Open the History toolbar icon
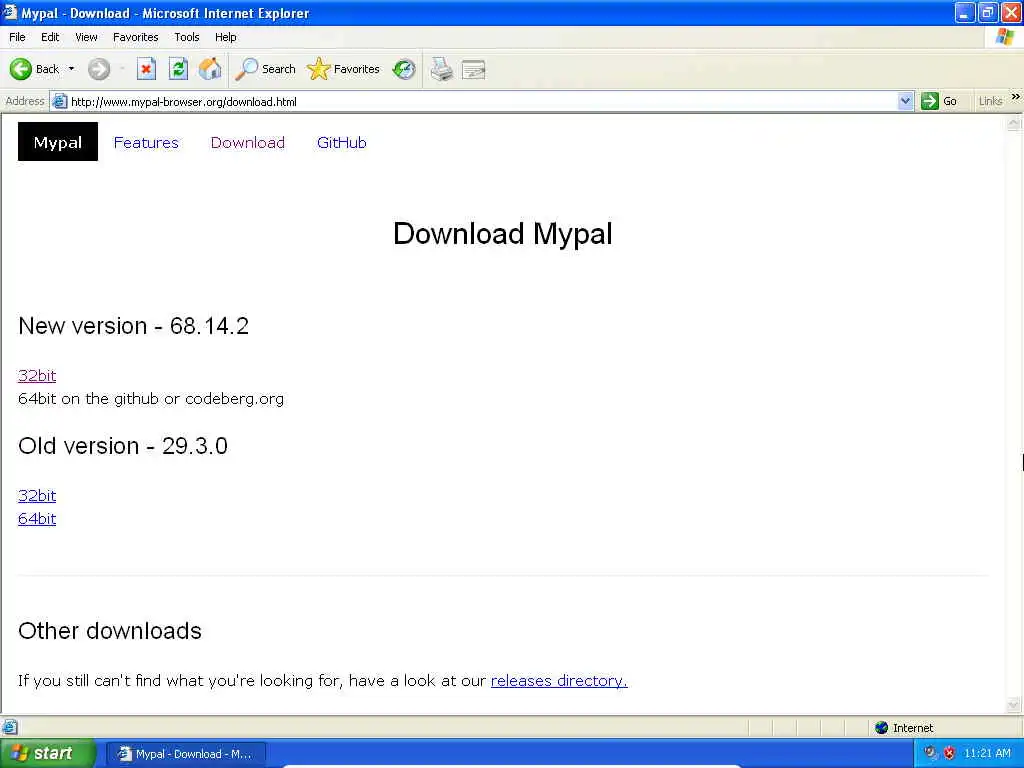Image resolution: width=1024 pixels, height=768 pixels. click(x=404, y=69)
